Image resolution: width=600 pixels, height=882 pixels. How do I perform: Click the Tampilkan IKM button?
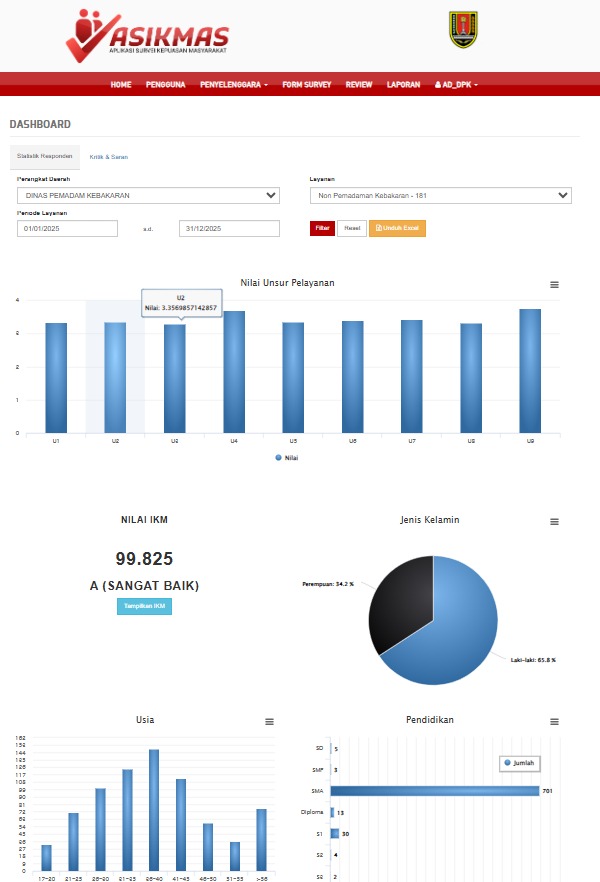pyautogui.click(x=145, y=606)
